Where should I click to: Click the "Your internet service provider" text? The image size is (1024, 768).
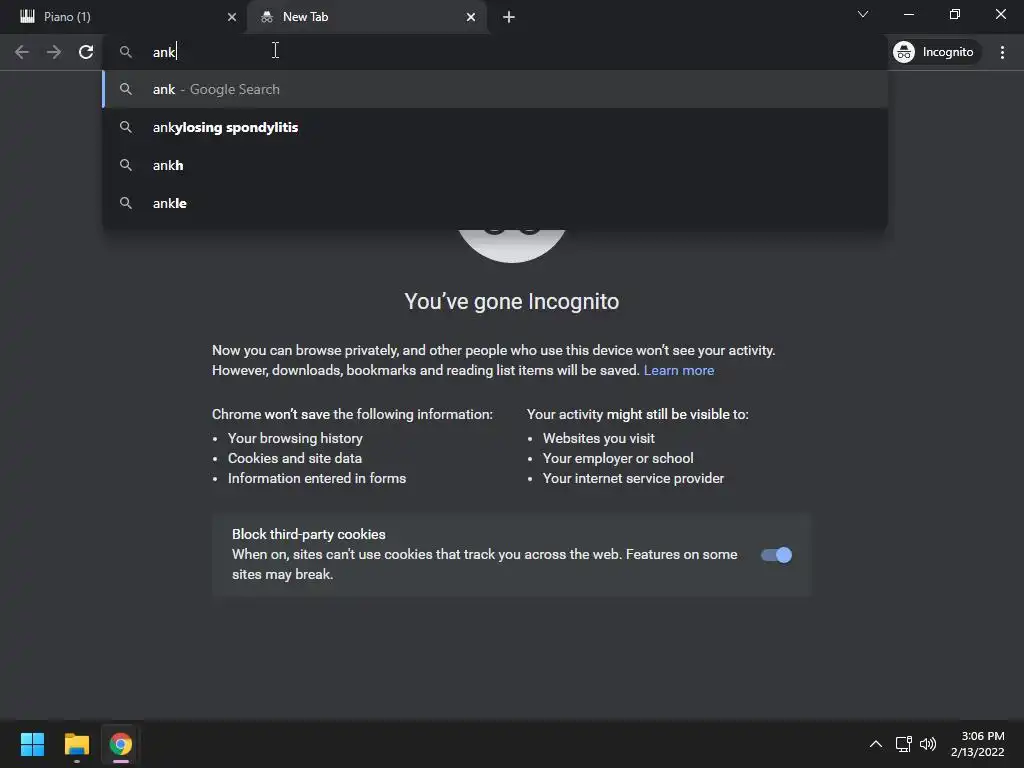633,479
